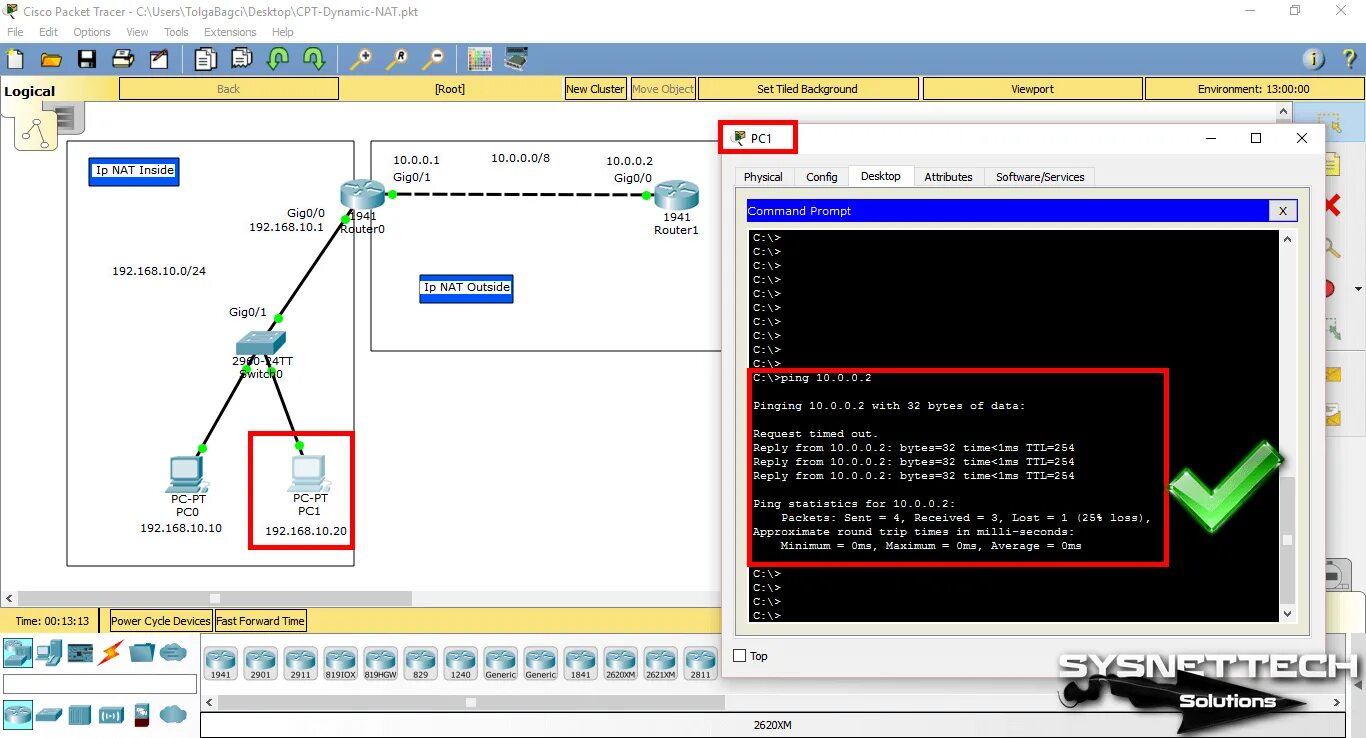
Task: Click Fast Forward Time button
Action: coord(260,621)
